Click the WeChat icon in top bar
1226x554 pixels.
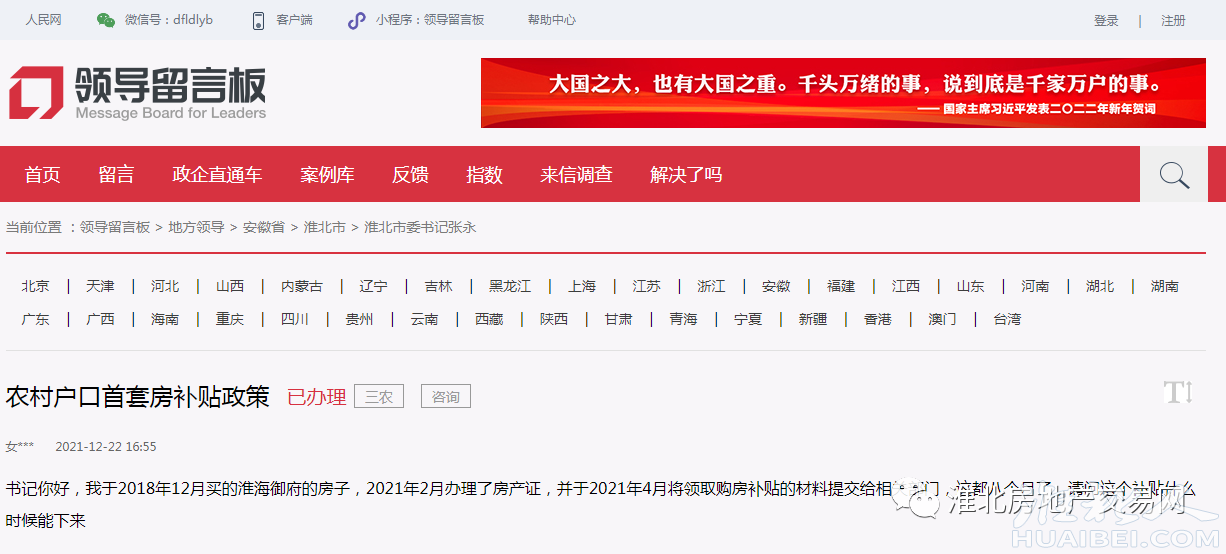[106, 20]
